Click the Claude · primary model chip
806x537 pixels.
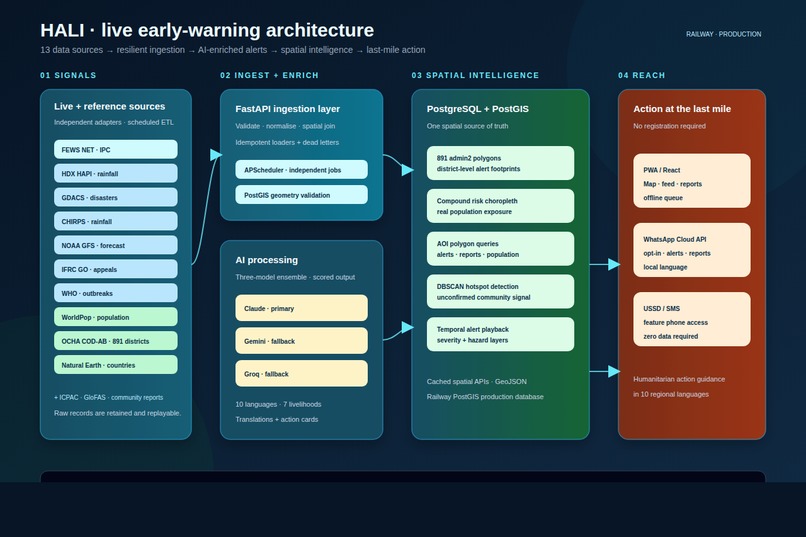point(301,308)
